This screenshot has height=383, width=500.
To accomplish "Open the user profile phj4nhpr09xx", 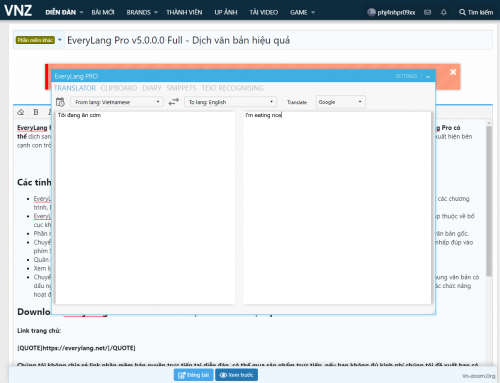I will 391,12.
